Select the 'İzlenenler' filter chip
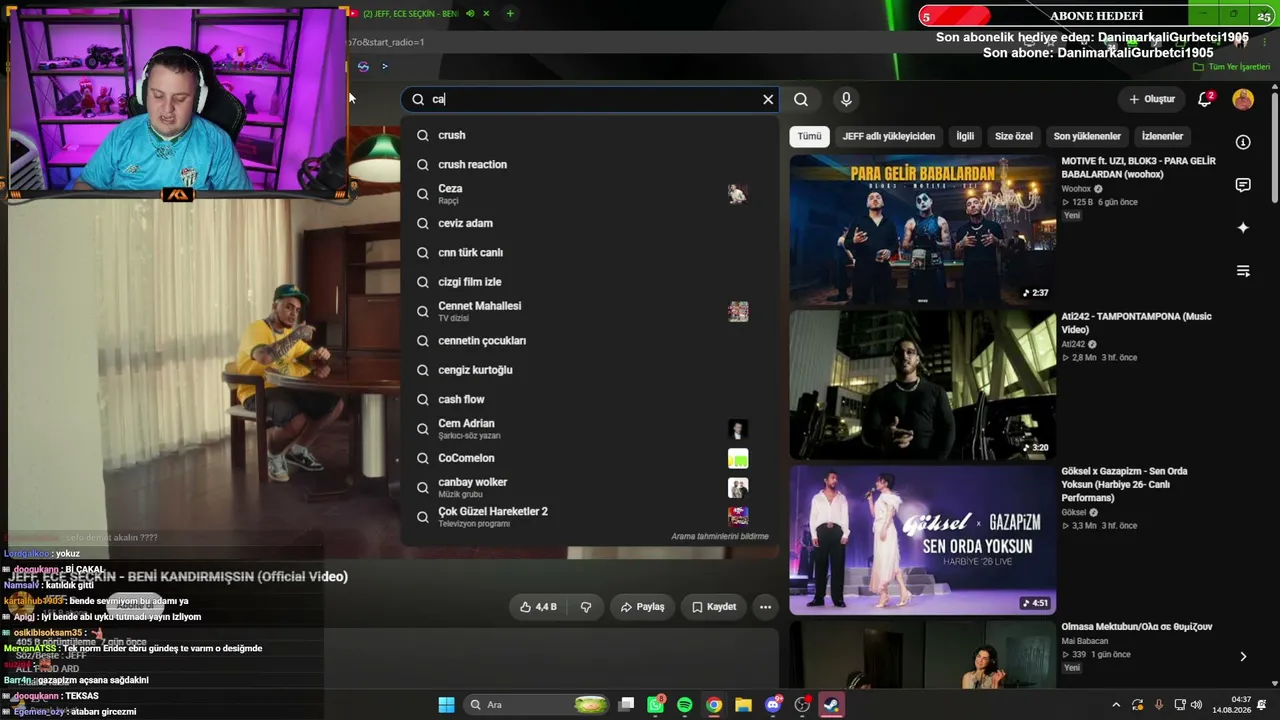 (x=1162, y=136)
